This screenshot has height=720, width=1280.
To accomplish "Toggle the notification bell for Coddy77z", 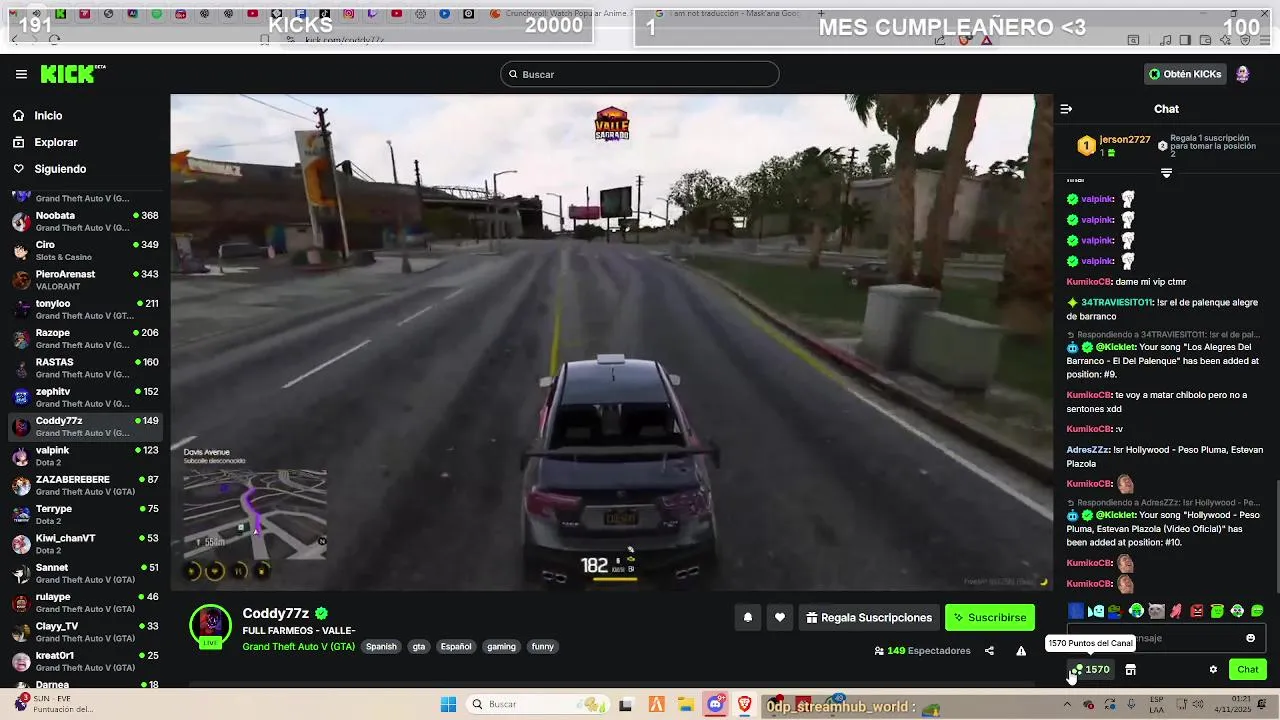I will coord(747,618).
